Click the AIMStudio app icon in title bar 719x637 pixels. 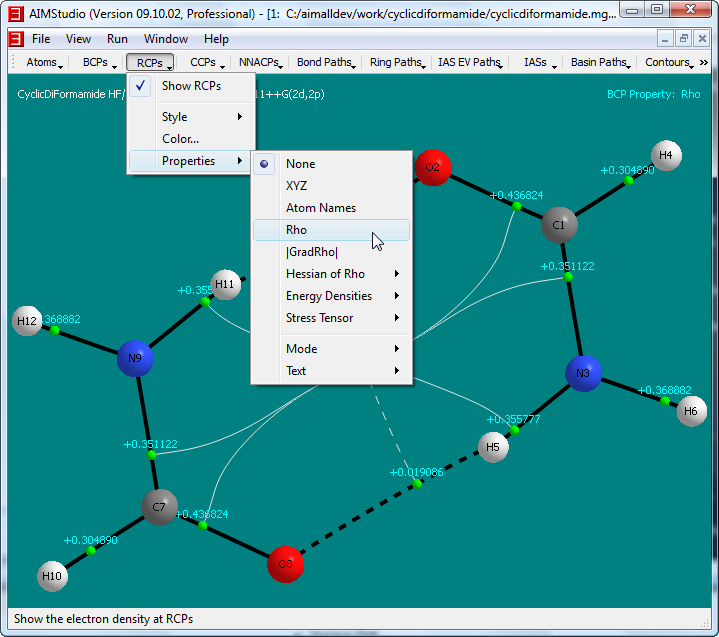15,12
